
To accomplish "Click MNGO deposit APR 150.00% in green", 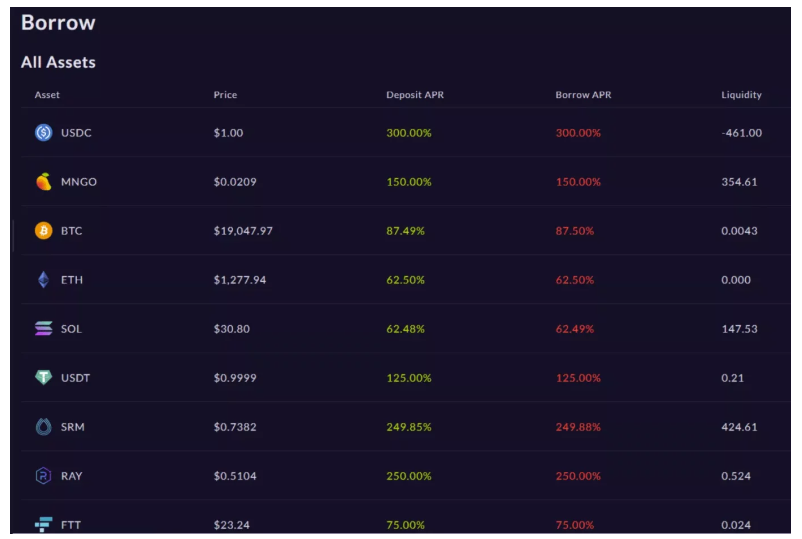I will [x=409, y=182].
